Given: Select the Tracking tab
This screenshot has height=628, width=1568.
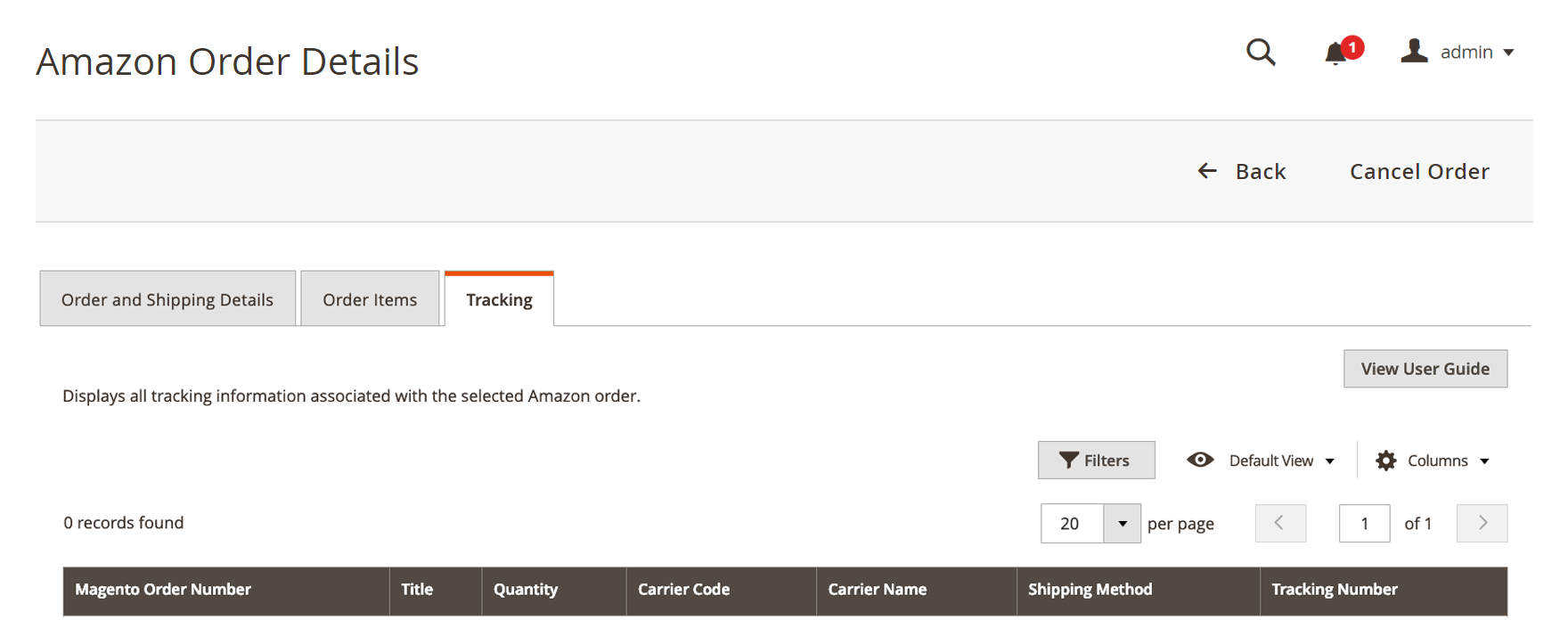Looking at the screenshot, I should coord(499,299).
